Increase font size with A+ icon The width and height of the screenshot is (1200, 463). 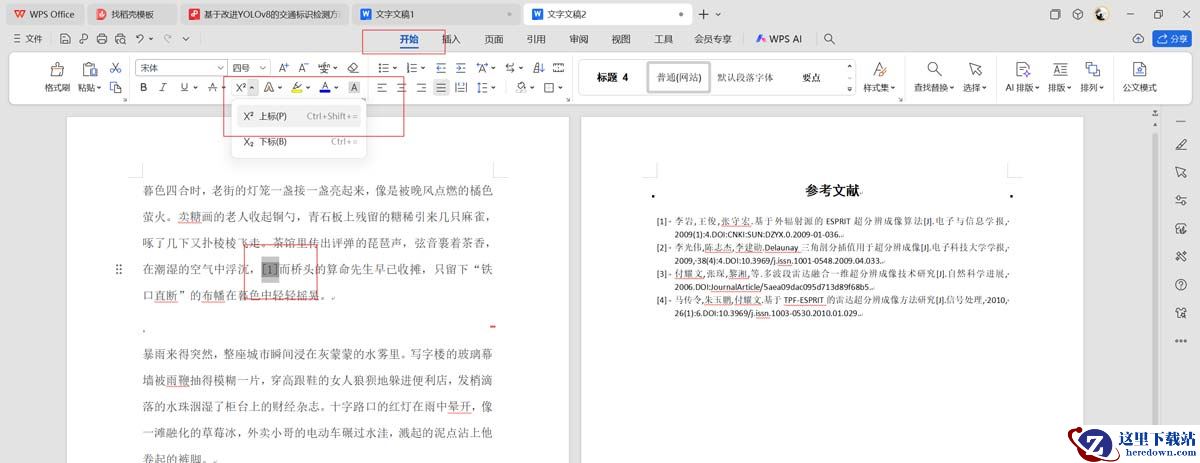284,67
